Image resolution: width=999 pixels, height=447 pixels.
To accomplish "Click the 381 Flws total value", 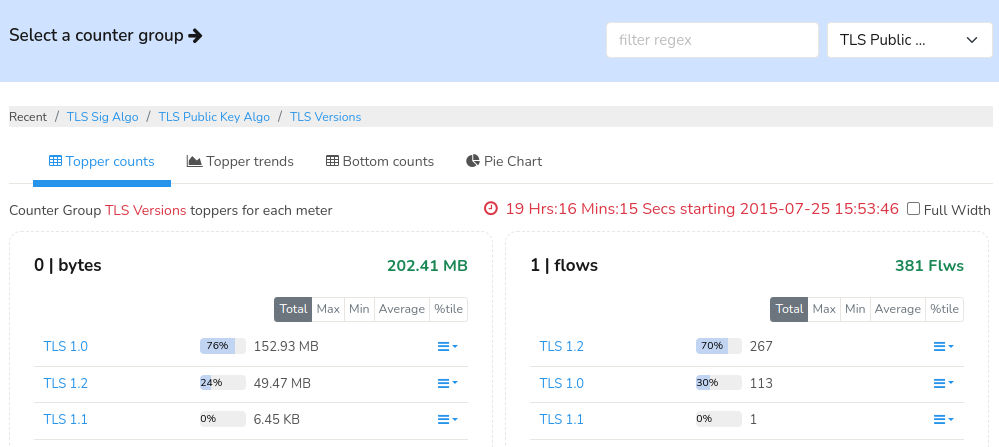I will pyautogui.click(x=930, y=266).
